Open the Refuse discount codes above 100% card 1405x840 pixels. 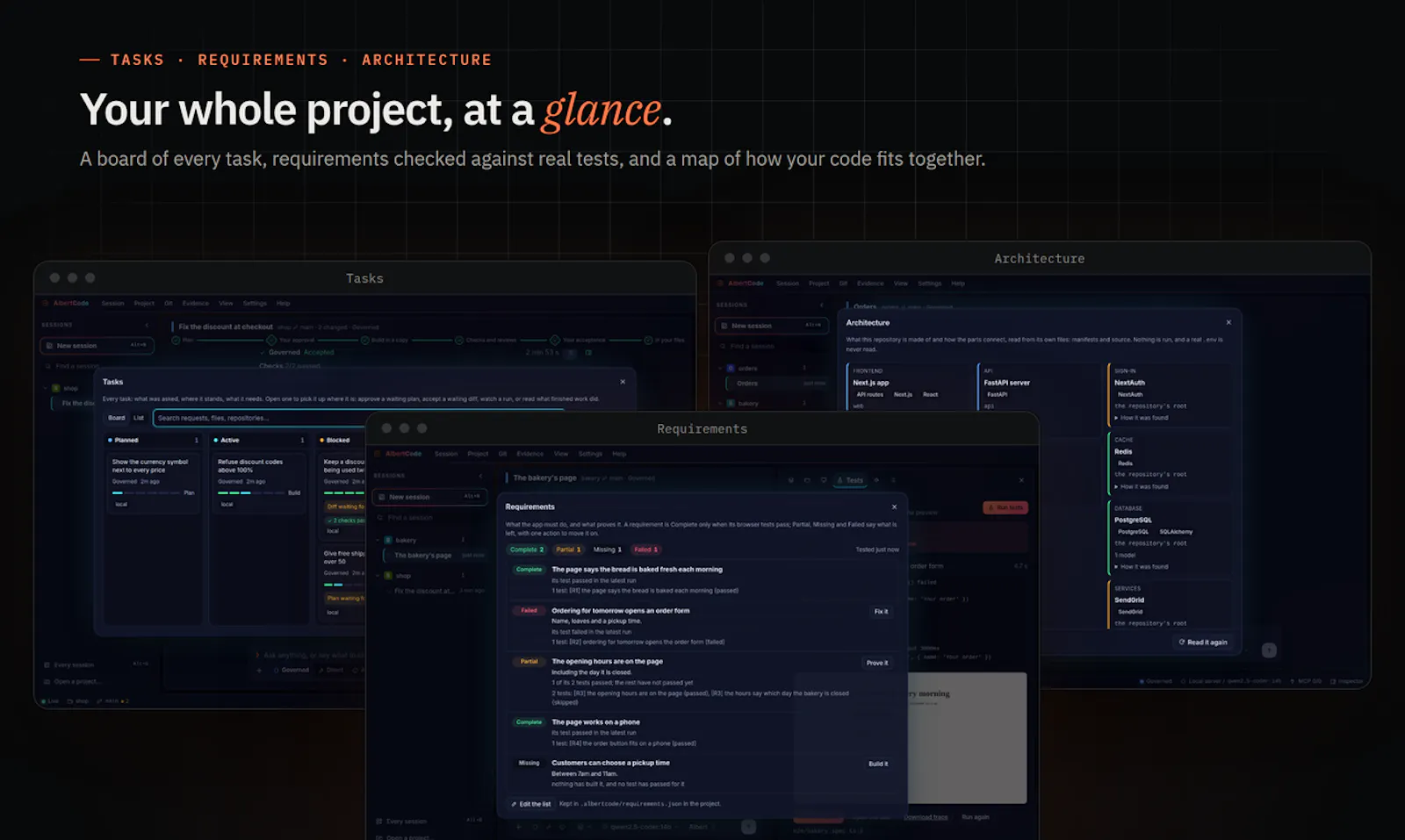259,483
